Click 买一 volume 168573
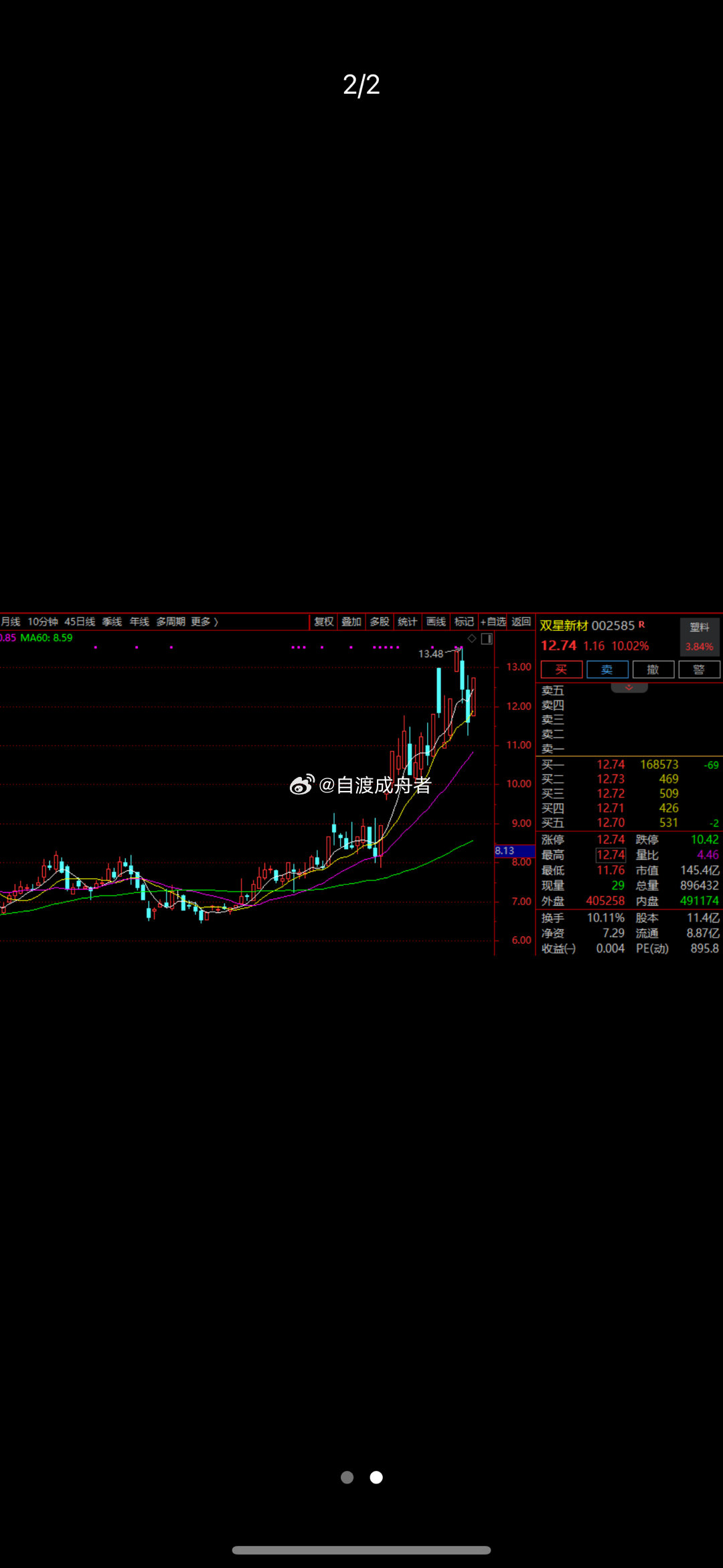This screenshot has height=1568, width=723. [659, 764]
